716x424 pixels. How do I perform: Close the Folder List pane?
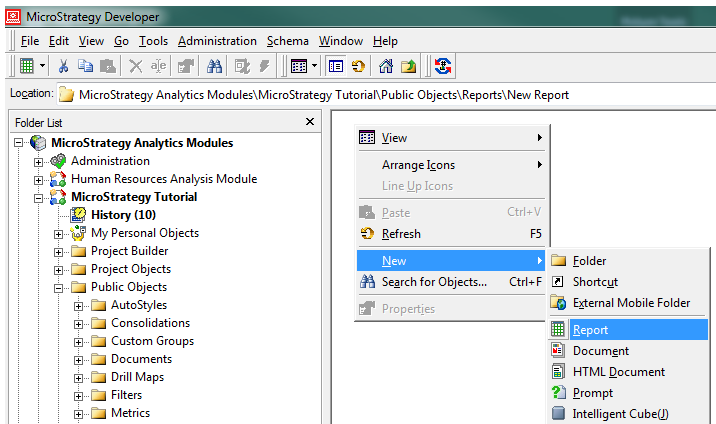pyautogui.click(x=309, y=121)
